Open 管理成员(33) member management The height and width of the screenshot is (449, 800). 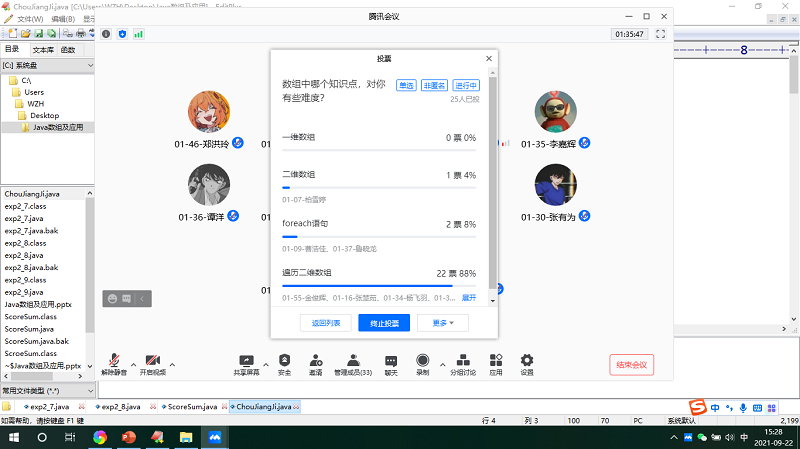(x=352, y=360)
